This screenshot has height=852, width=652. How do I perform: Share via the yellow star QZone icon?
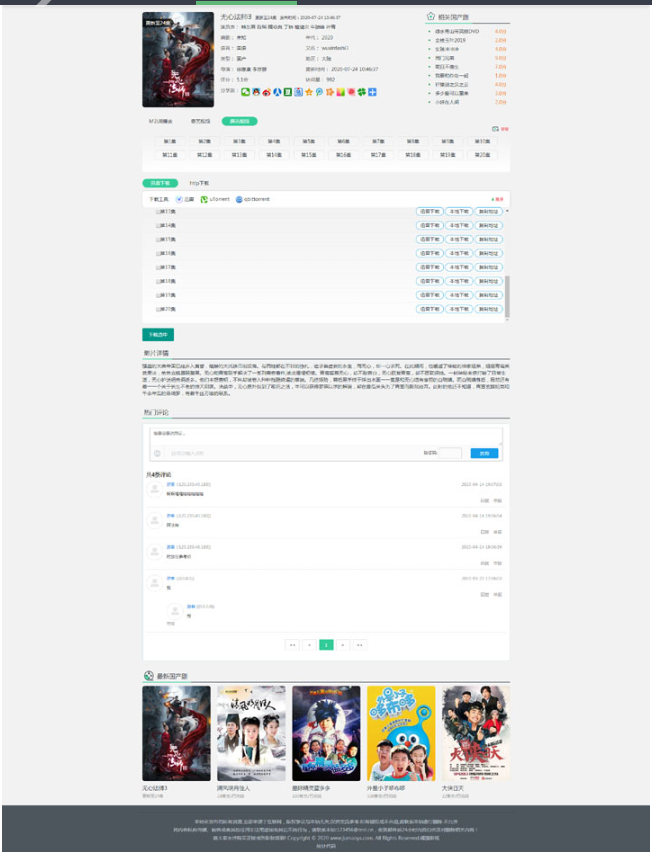309,92
